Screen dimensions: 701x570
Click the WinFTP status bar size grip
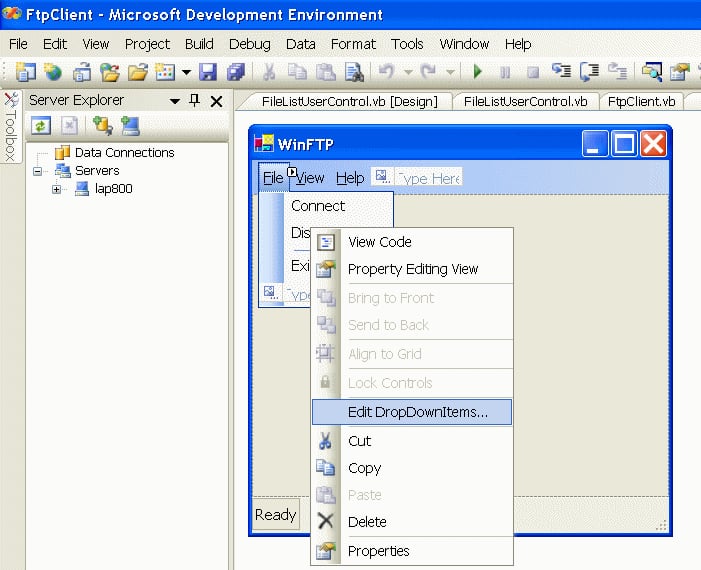(x=661, y=525)
